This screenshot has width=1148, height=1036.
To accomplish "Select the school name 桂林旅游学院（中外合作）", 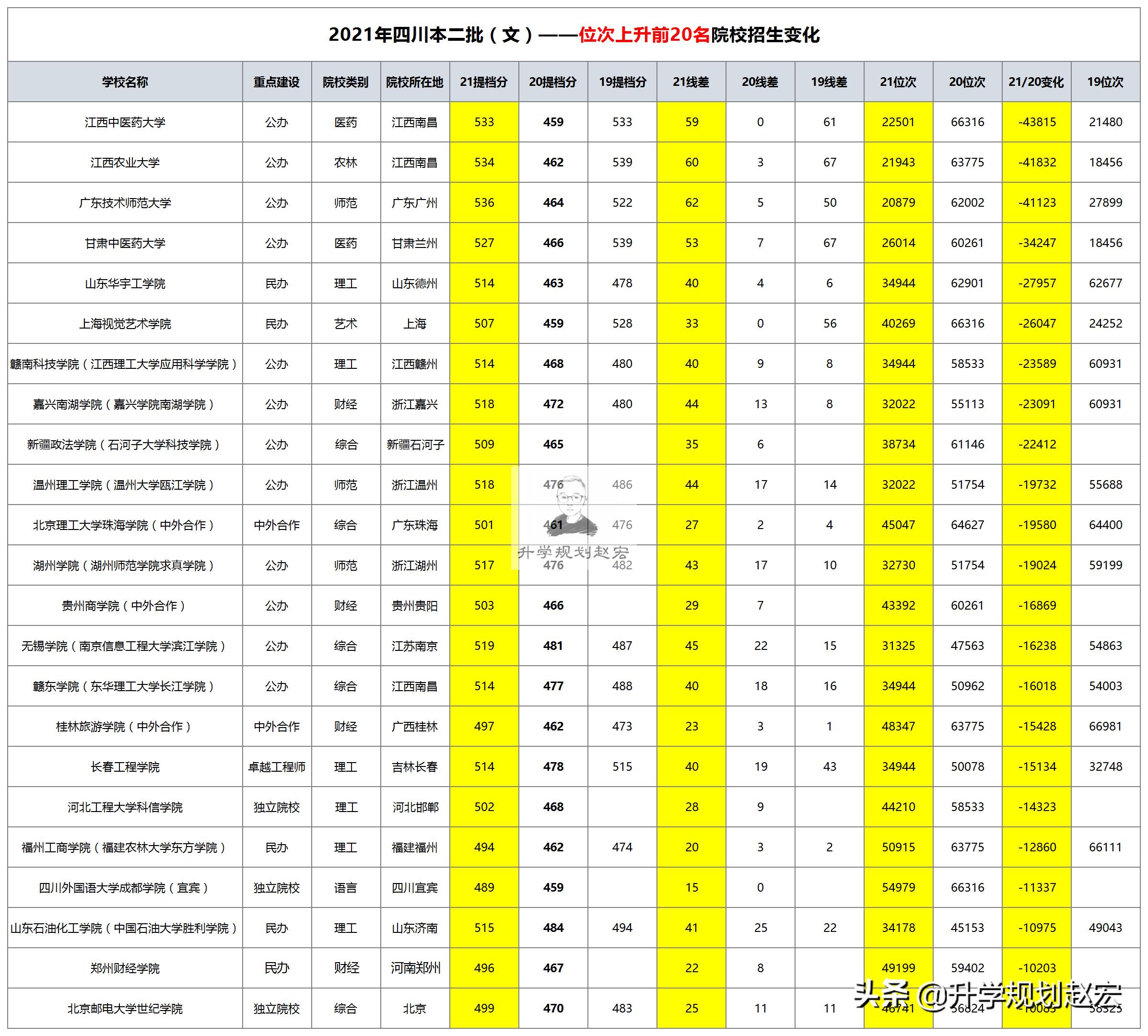I will pos(124,726).
